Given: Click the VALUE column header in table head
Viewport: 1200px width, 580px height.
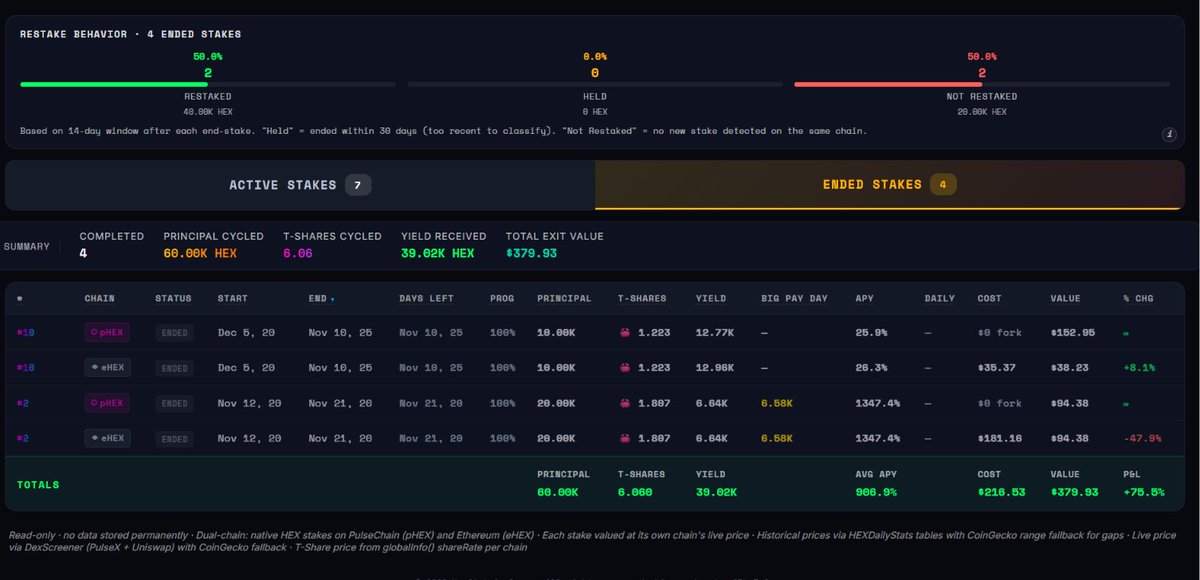Looking at the screenshot, I should 1065,299.
